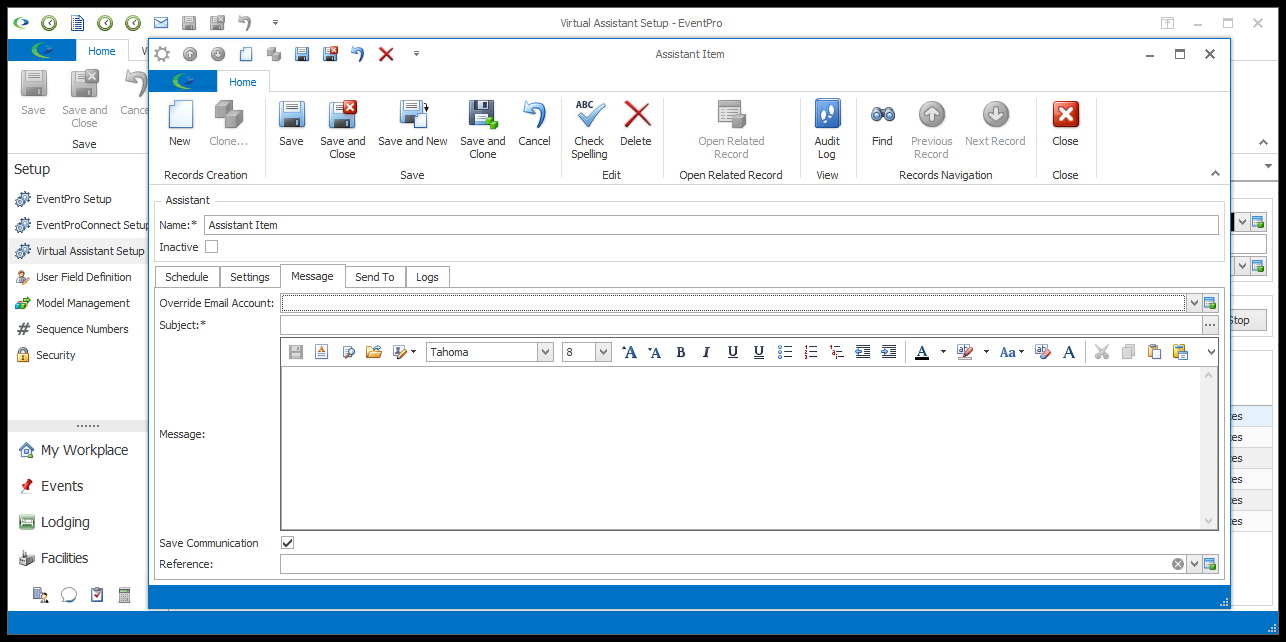The height and width of the screenshot is (642, 1286).
Task: Expand the message toolbar overflow chevron
Action: coord(1211,352)
